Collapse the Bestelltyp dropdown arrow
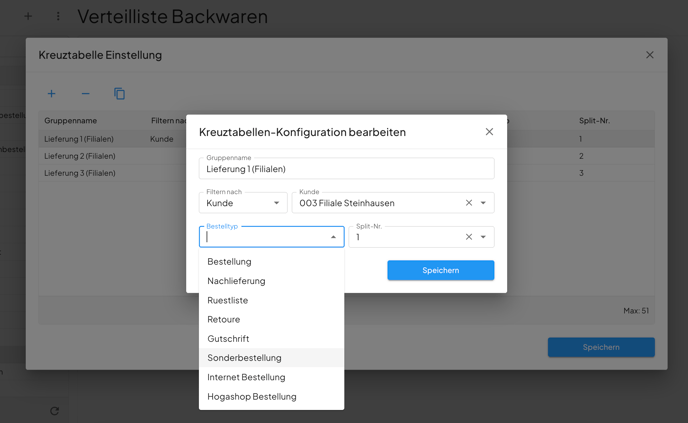 pos(333,237)
